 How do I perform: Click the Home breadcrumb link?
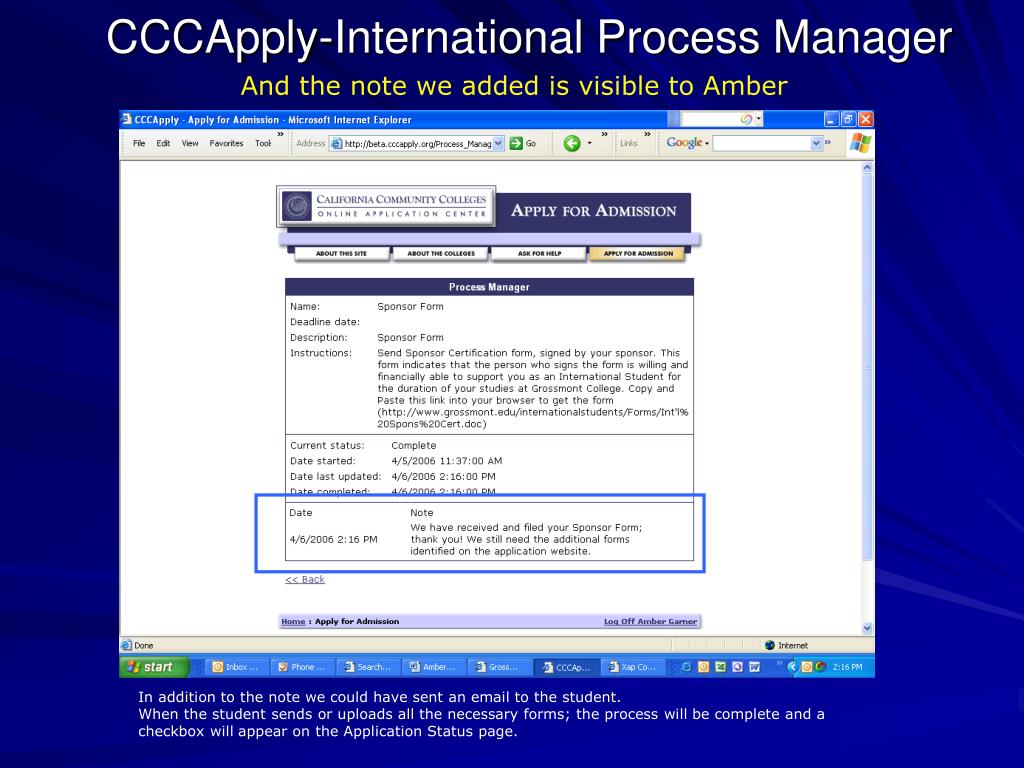[x=293, y=621]
